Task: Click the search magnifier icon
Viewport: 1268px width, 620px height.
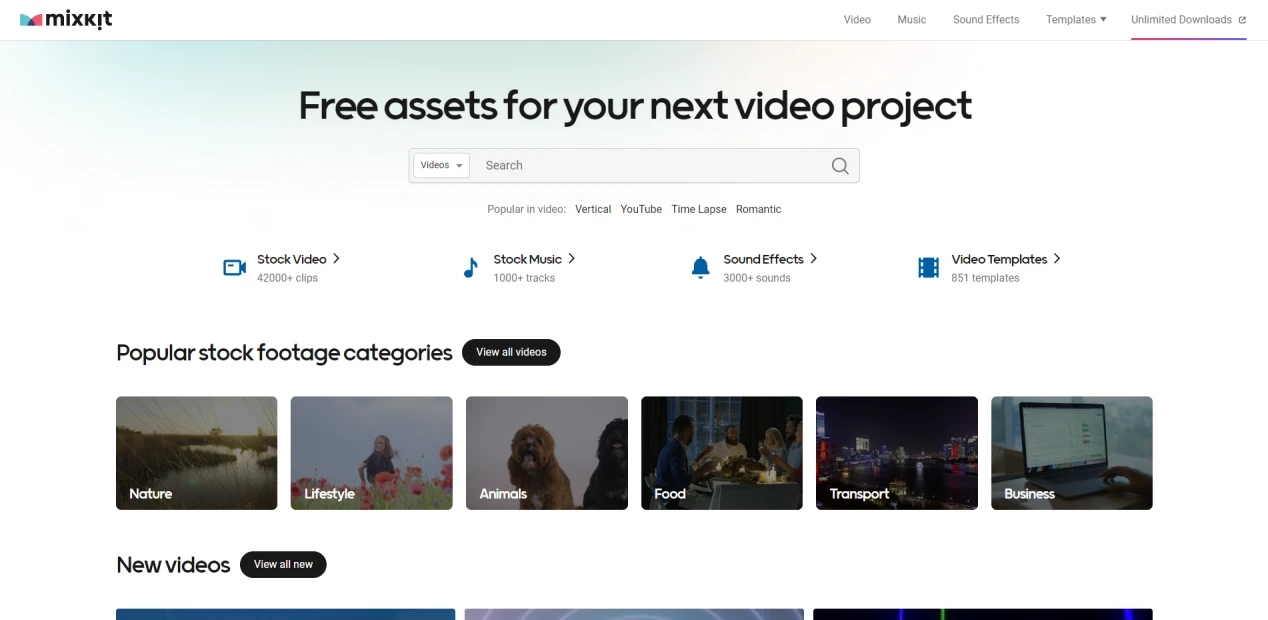Action: click(x=840, y=166)
